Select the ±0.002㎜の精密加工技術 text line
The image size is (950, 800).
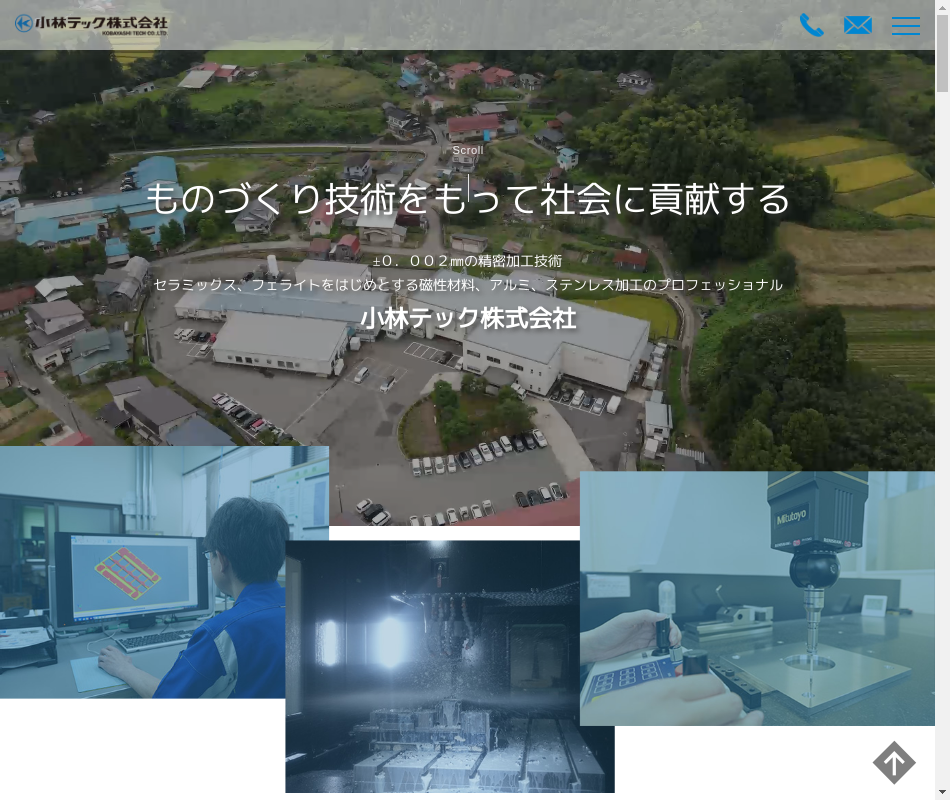[467, 261]
